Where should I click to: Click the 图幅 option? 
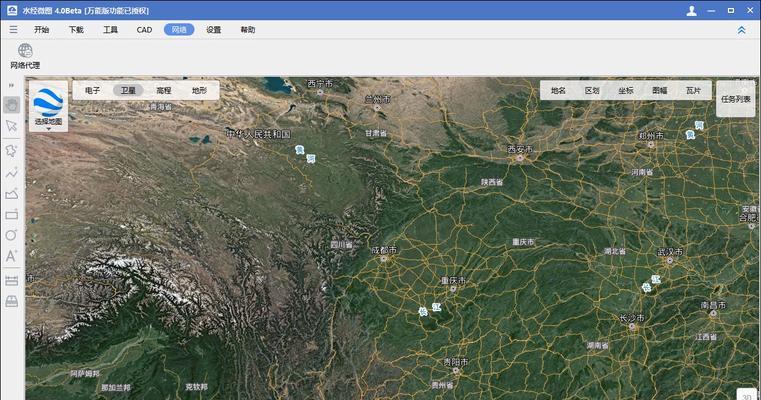(x=660, y=90)
